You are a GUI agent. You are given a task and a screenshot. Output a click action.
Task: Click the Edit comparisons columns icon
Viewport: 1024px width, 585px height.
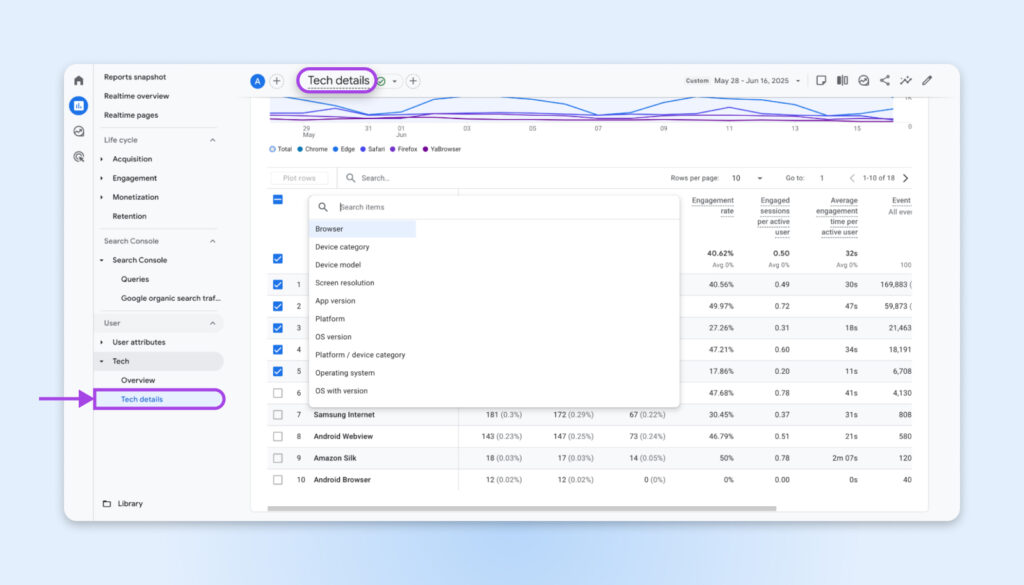point(842,81)
